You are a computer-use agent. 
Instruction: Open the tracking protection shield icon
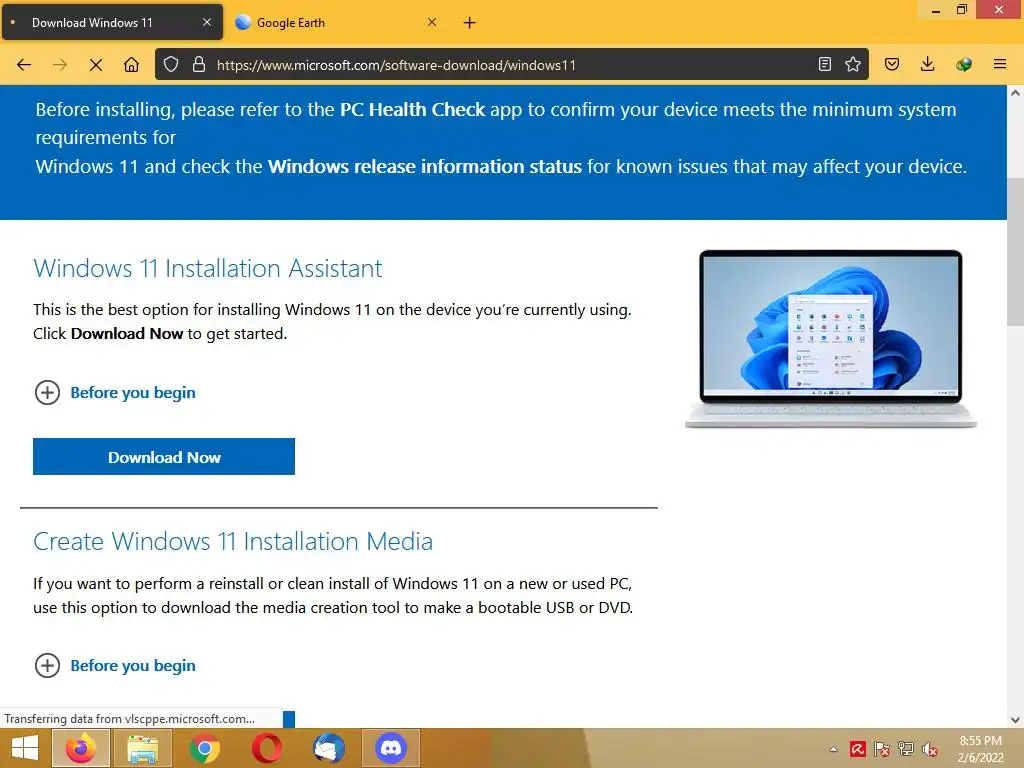coord(171,64)
